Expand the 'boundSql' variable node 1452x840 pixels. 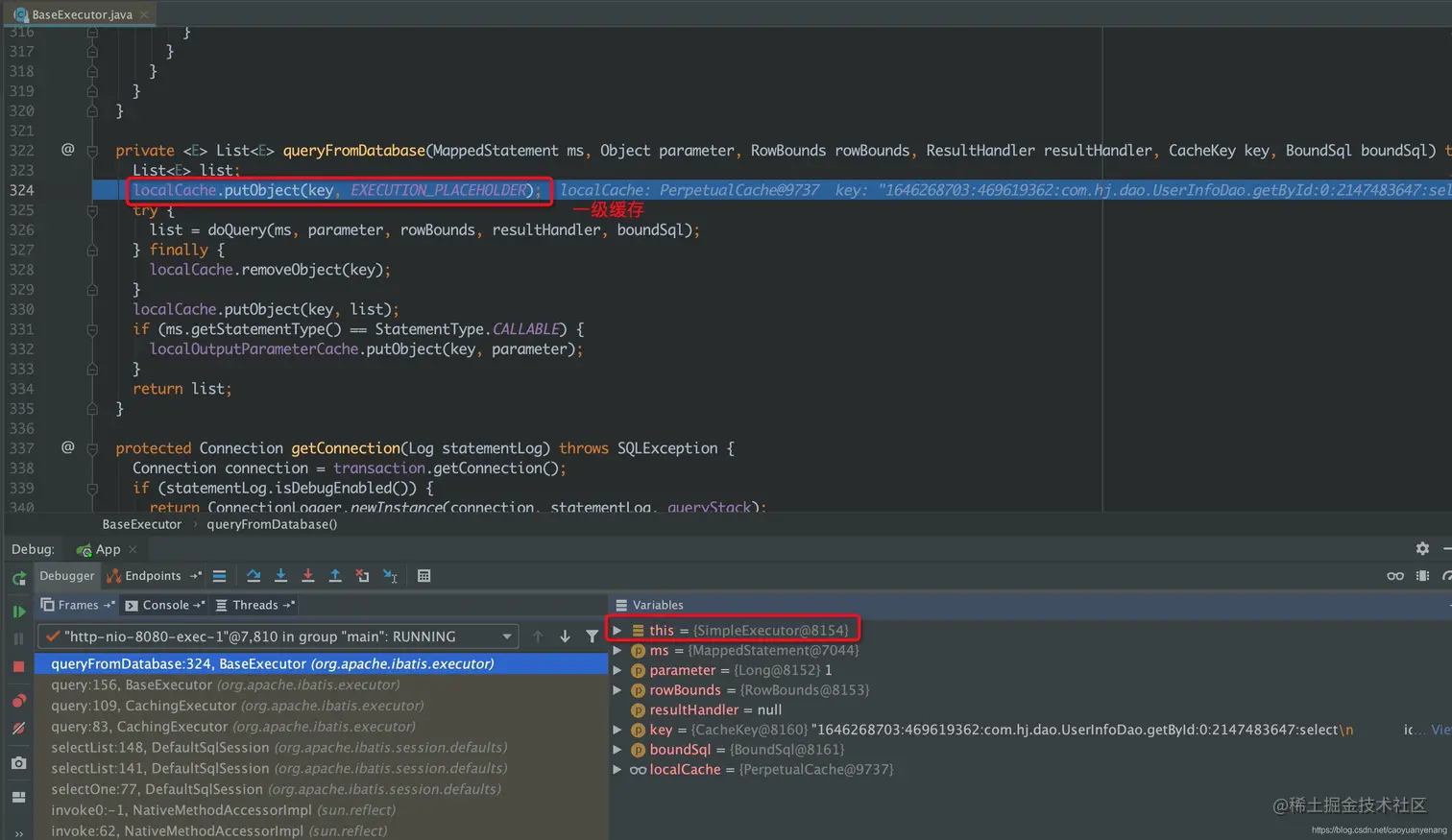[x=617, y=750]
